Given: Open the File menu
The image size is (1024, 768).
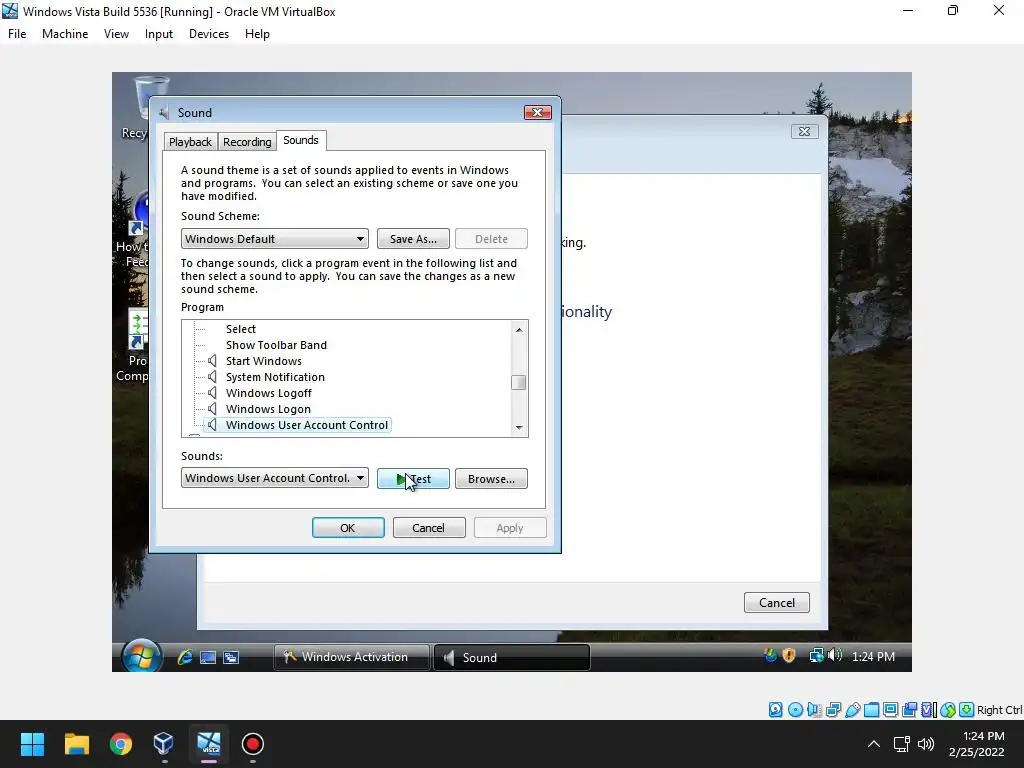Looking at the screenshot, I should (17, 34).
